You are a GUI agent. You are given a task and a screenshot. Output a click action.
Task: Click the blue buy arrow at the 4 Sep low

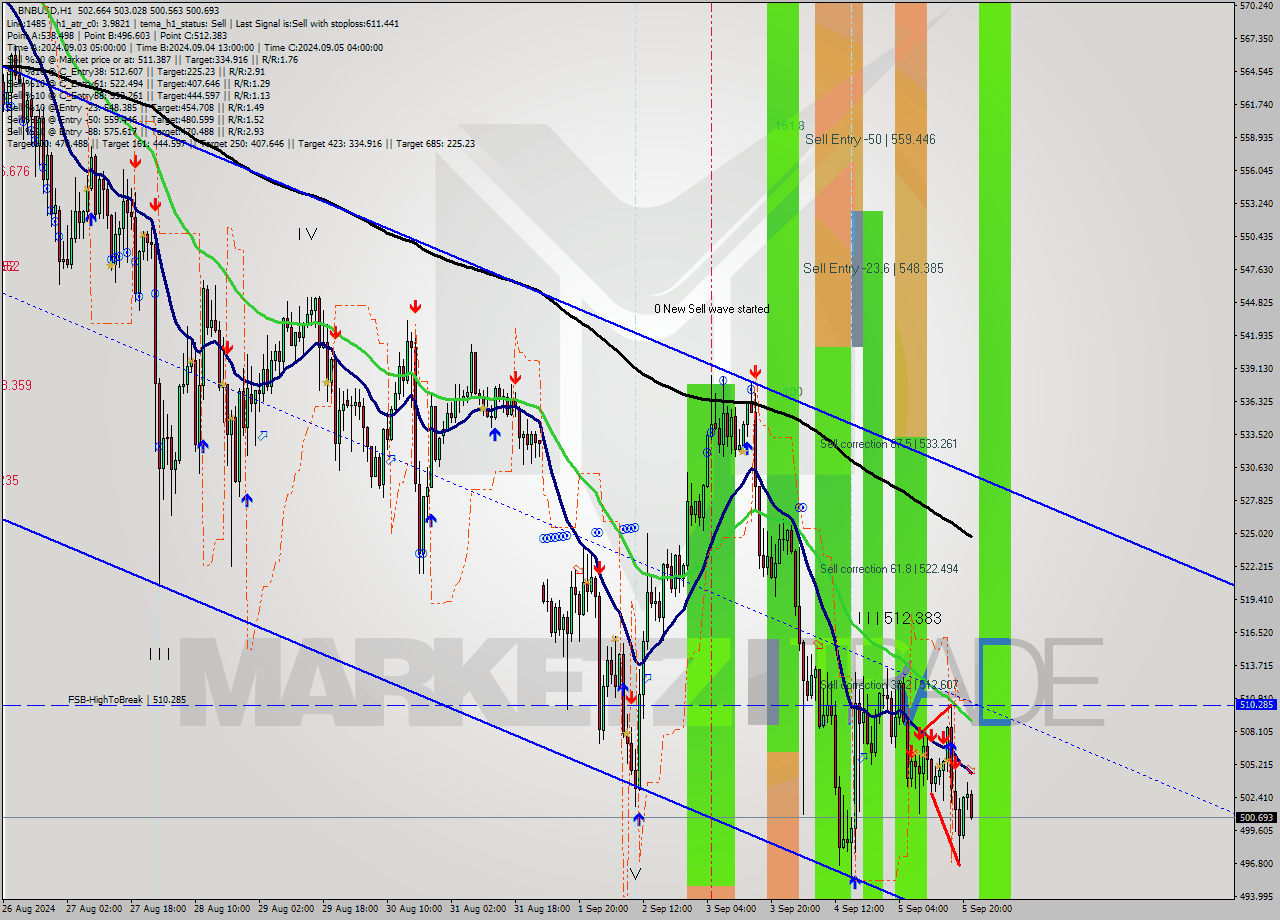(854, 882)
